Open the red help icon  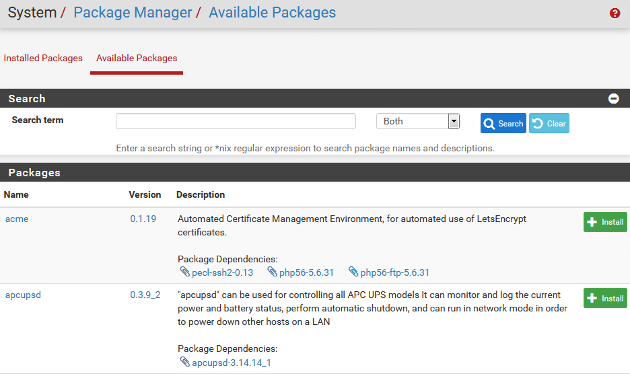coord(614,13)
